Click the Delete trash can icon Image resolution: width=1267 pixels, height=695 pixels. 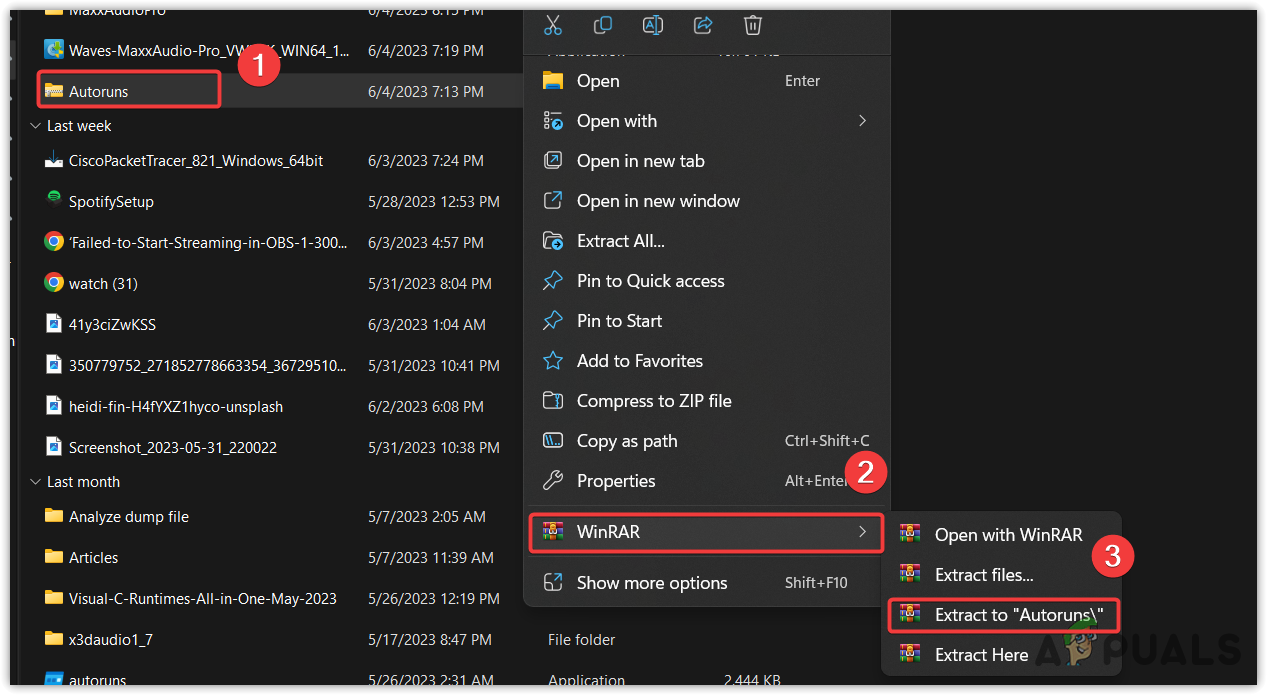tap(753, 25)
